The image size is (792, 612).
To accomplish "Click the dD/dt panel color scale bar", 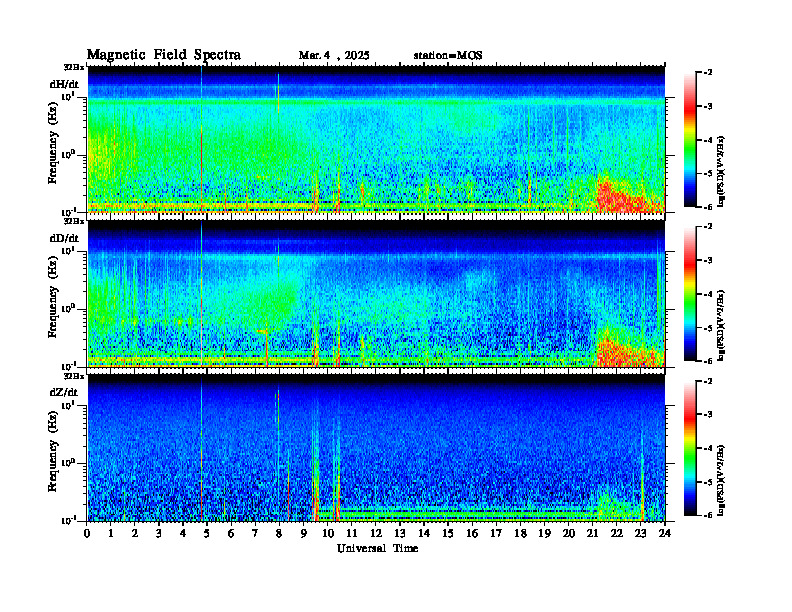I will click(690, 294).
